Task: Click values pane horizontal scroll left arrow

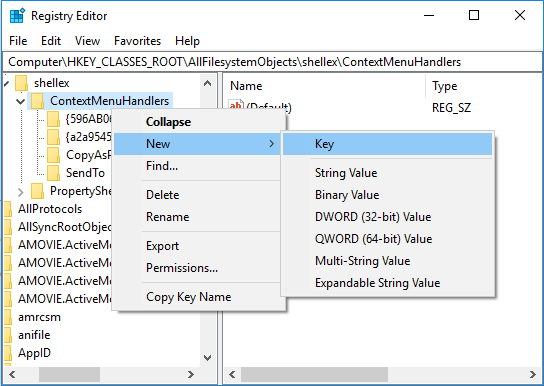Action: [232, 375]
